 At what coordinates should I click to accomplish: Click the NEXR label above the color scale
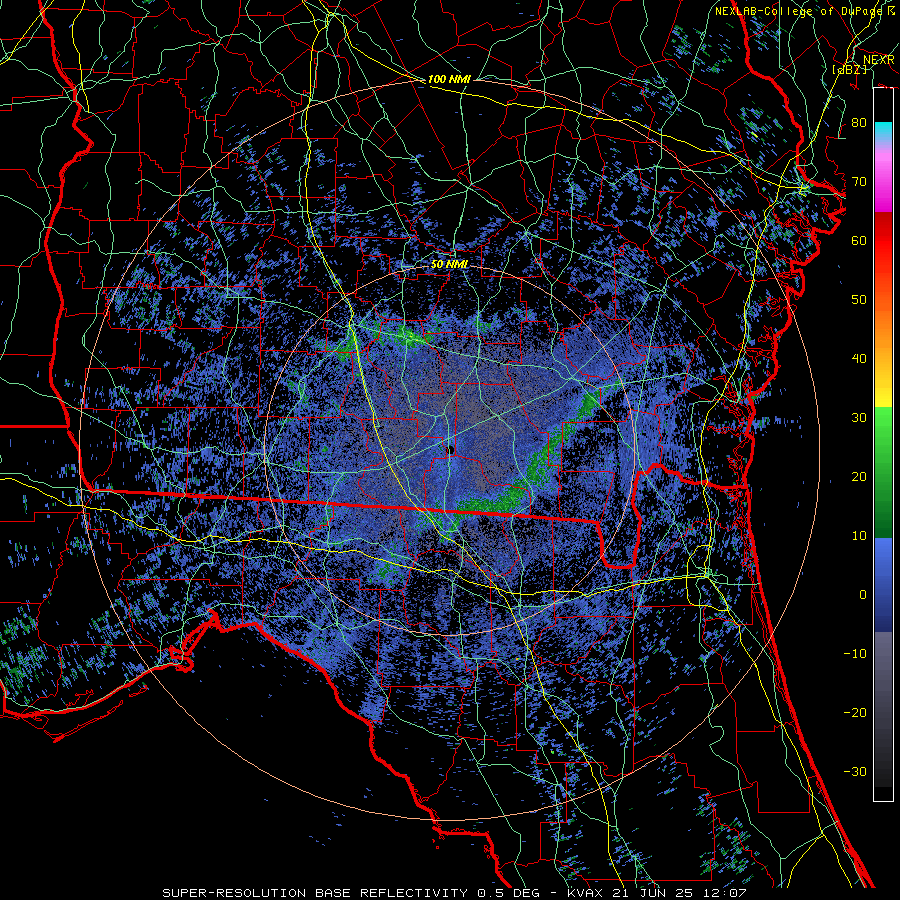(x=879, y=60)
